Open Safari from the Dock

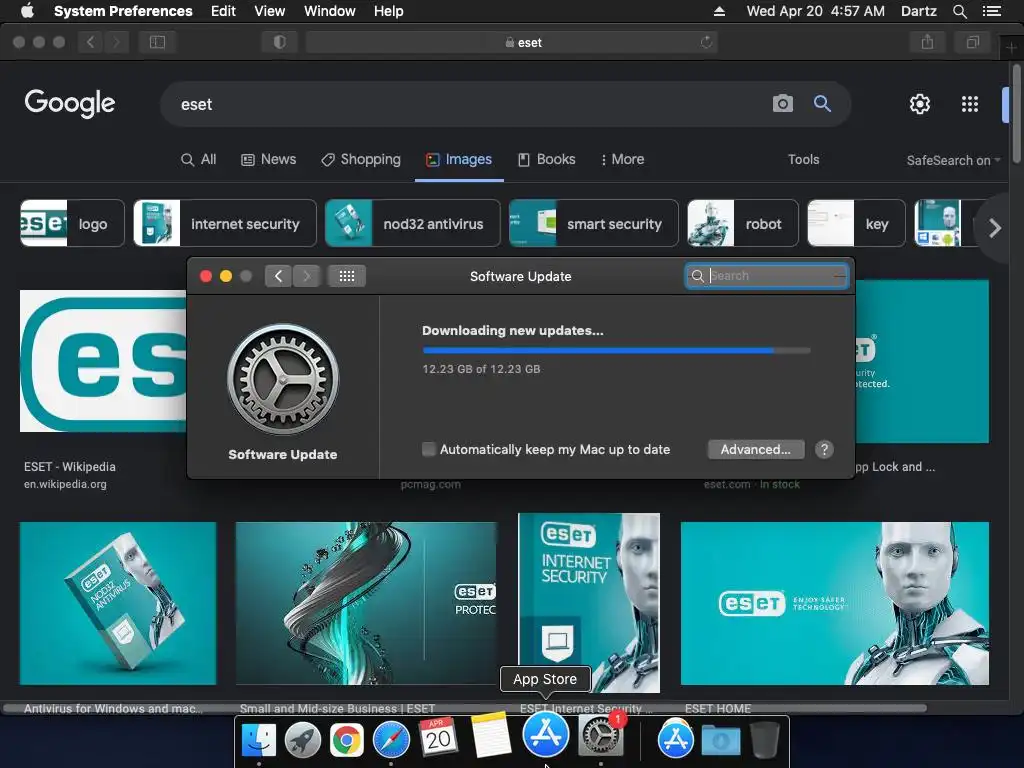tap(391, 739)
